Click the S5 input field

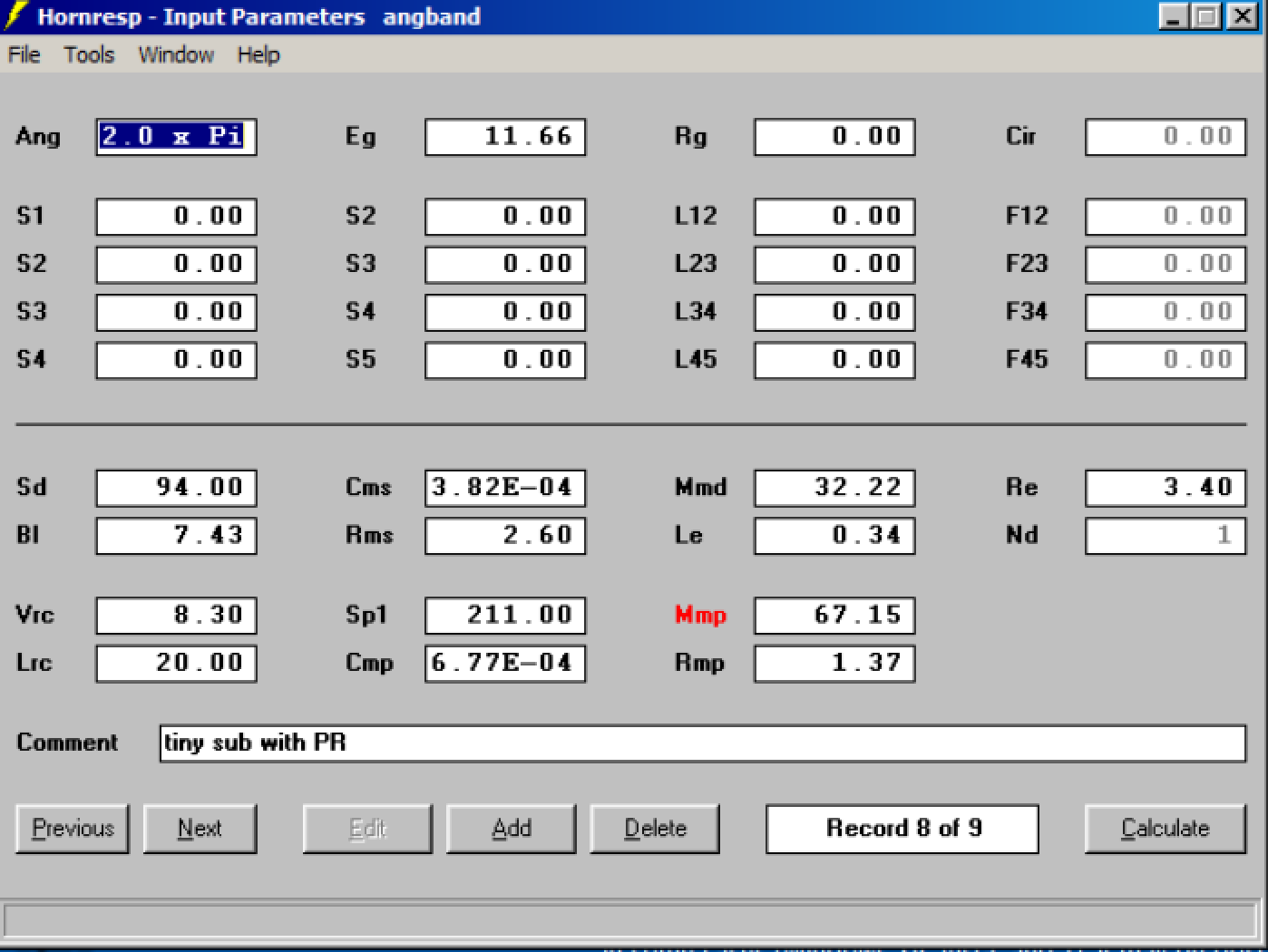tap(505, 360)
